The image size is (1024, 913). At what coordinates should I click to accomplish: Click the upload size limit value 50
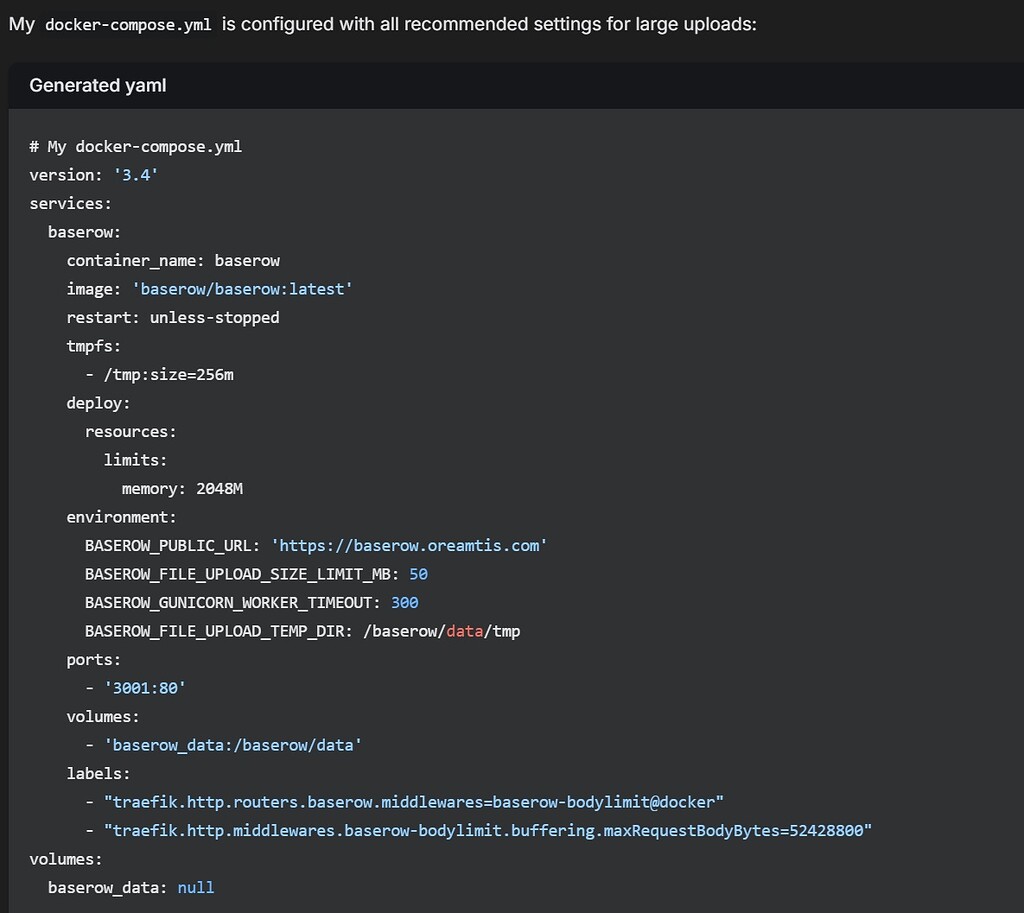[418, 574]
